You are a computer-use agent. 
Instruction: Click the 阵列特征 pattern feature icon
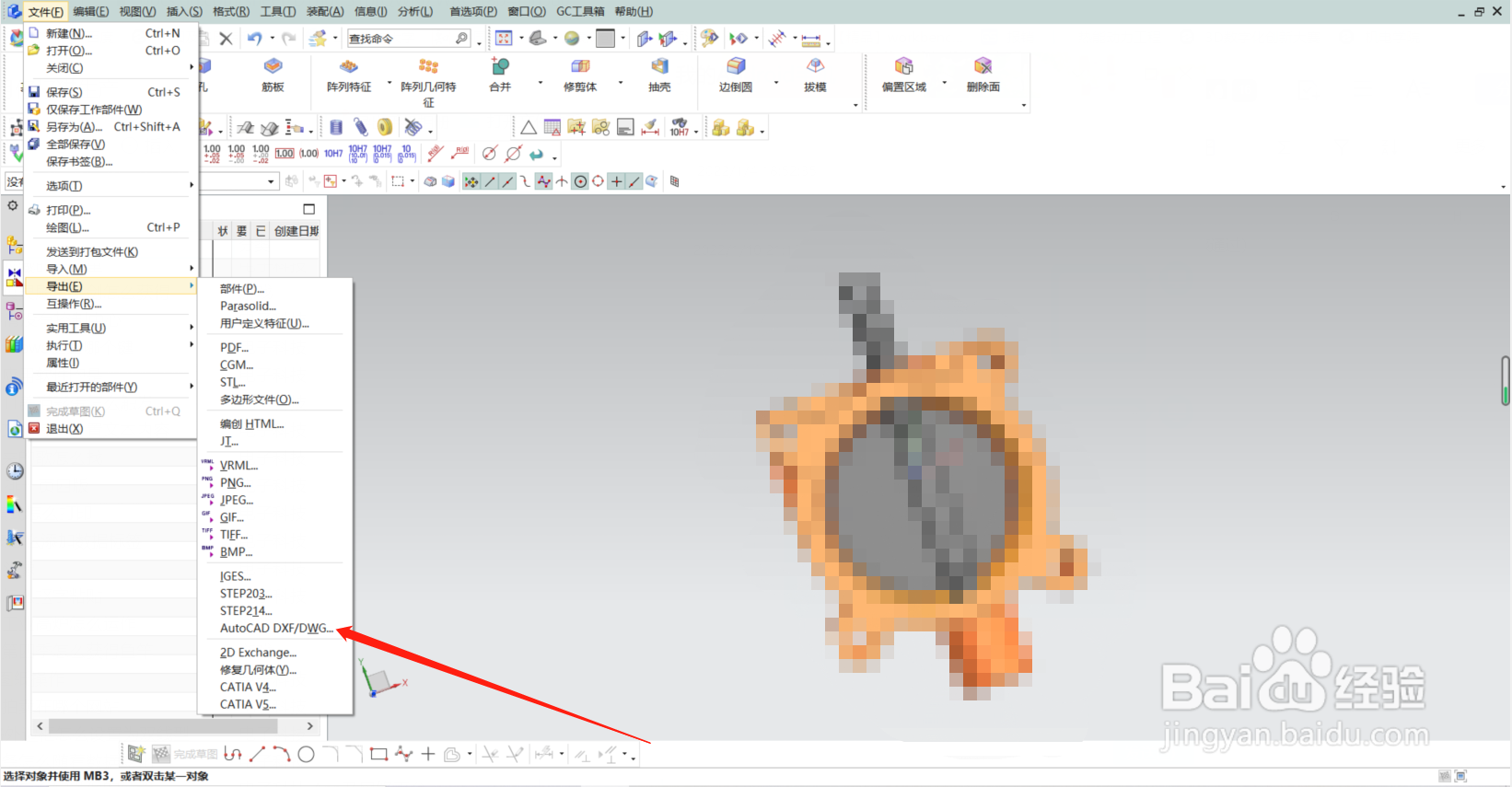pos(348,67)
